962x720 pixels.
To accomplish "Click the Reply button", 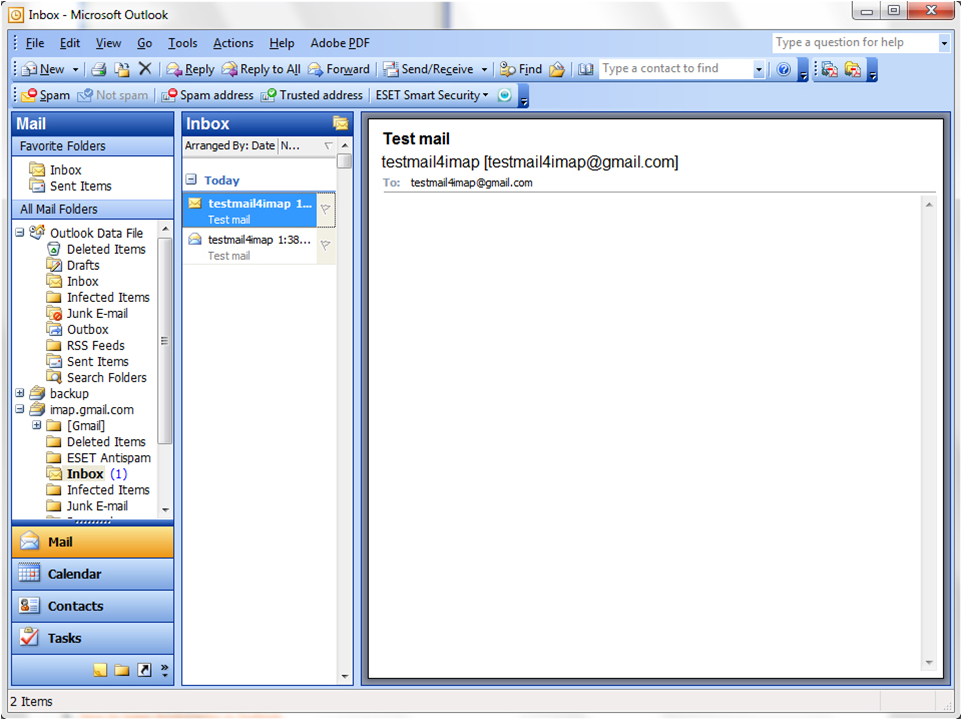I will (191, 69).
